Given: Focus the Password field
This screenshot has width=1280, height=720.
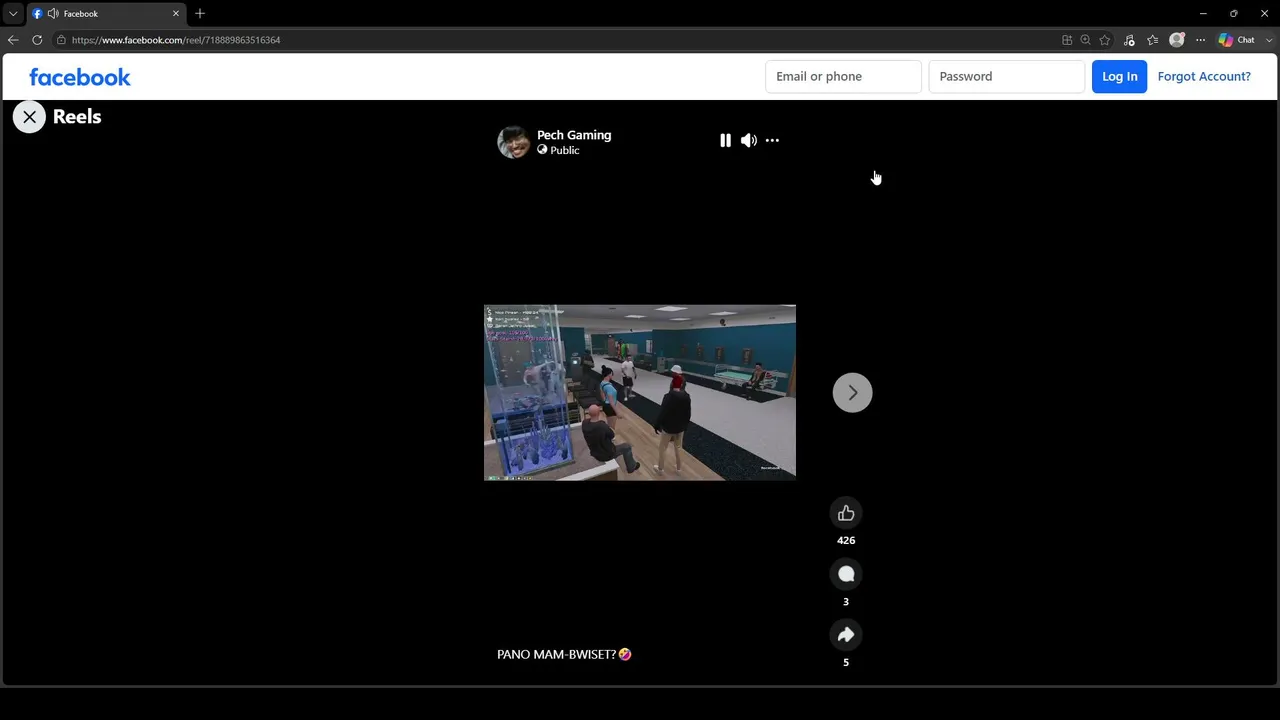Looking at the screenshot, I should pyautogui.click(x=1006, y=76).
